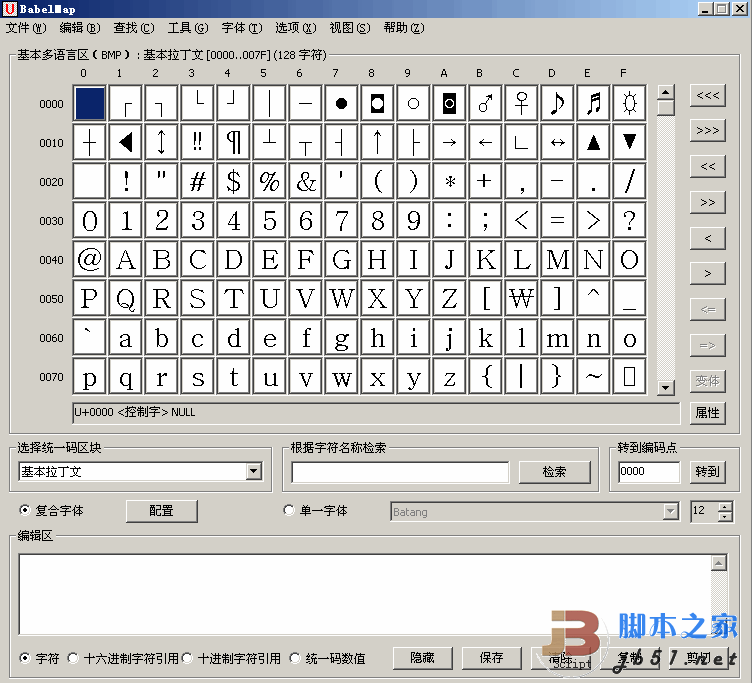Select the pilcrow paragraph sign cell
This screenshot has width=752, height=683.
(234, 142)
